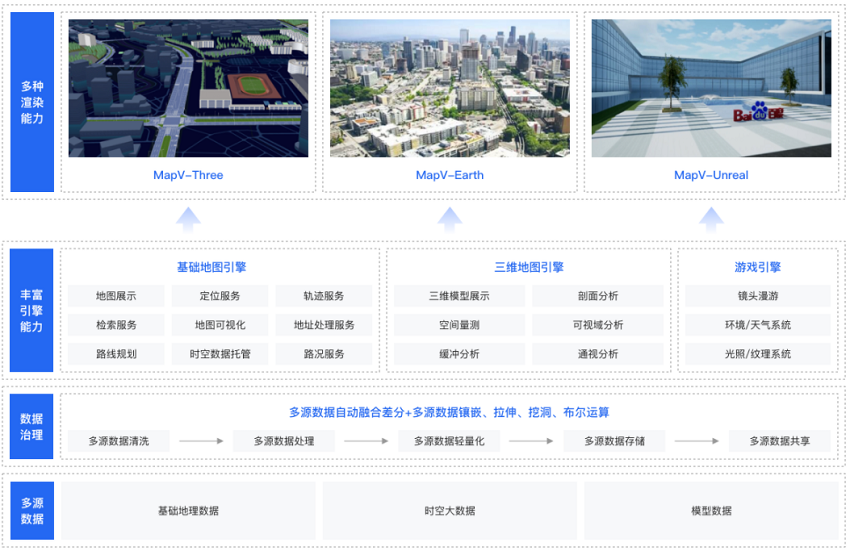Select the 多种渲染能力 blue side label
Screen dimensions: 850x551
(x=32, y=102)
